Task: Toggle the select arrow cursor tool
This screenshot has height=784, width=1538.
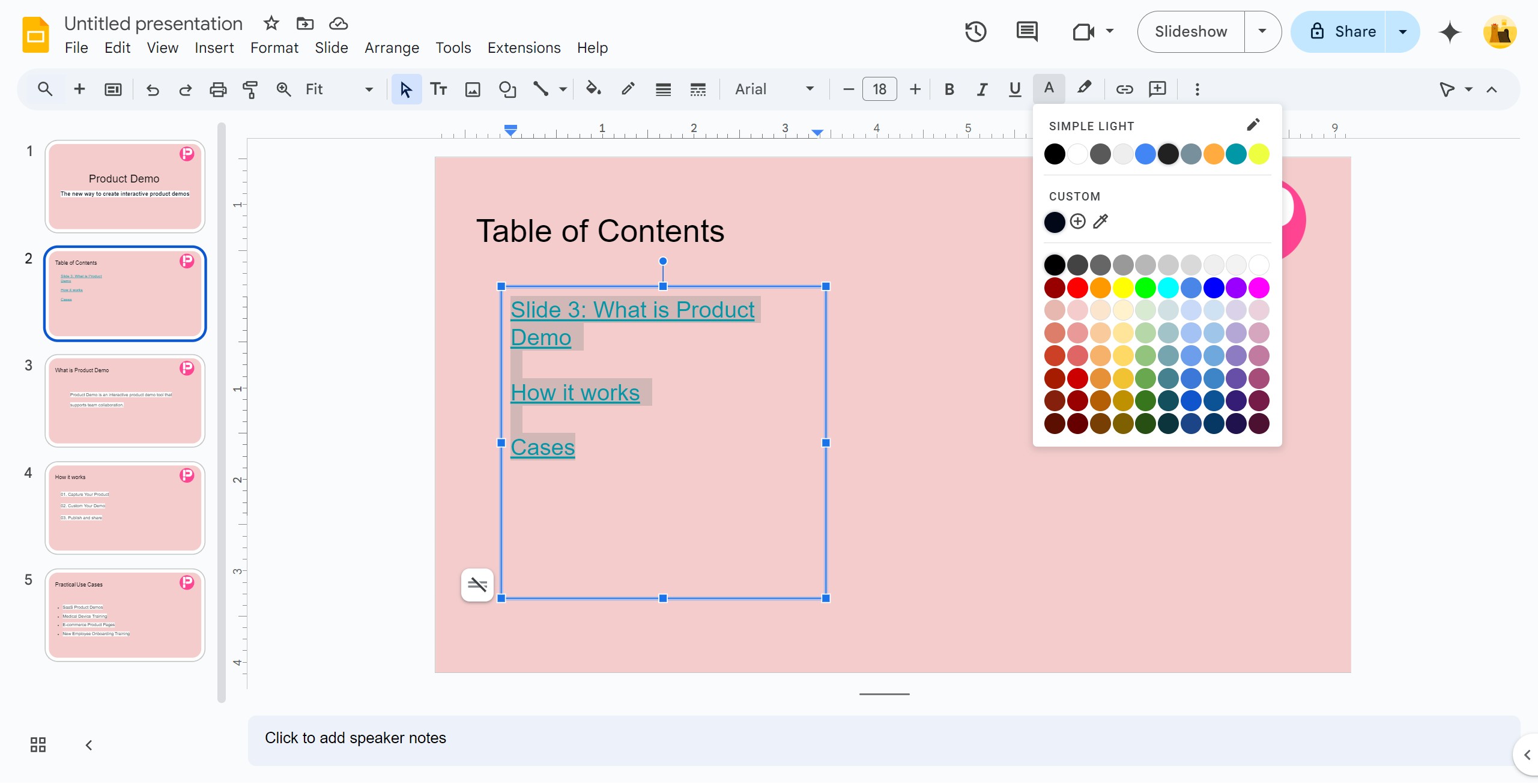Action: (407, 89)
